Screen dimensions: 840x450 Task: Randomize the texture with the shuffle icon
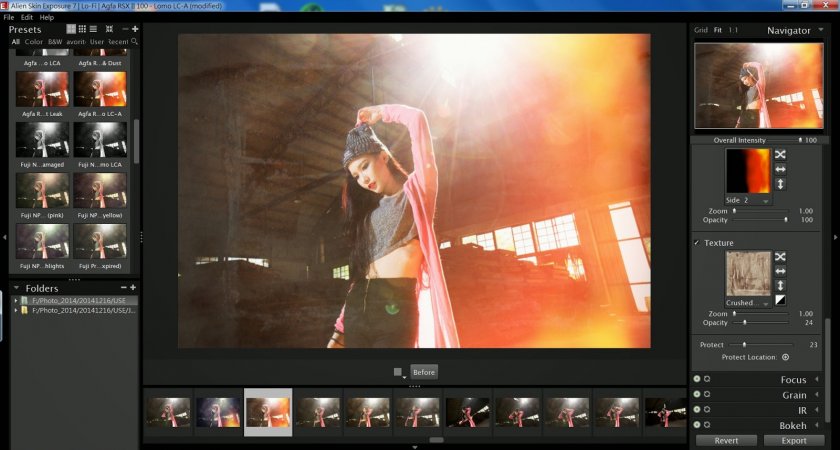pos(780,257)
